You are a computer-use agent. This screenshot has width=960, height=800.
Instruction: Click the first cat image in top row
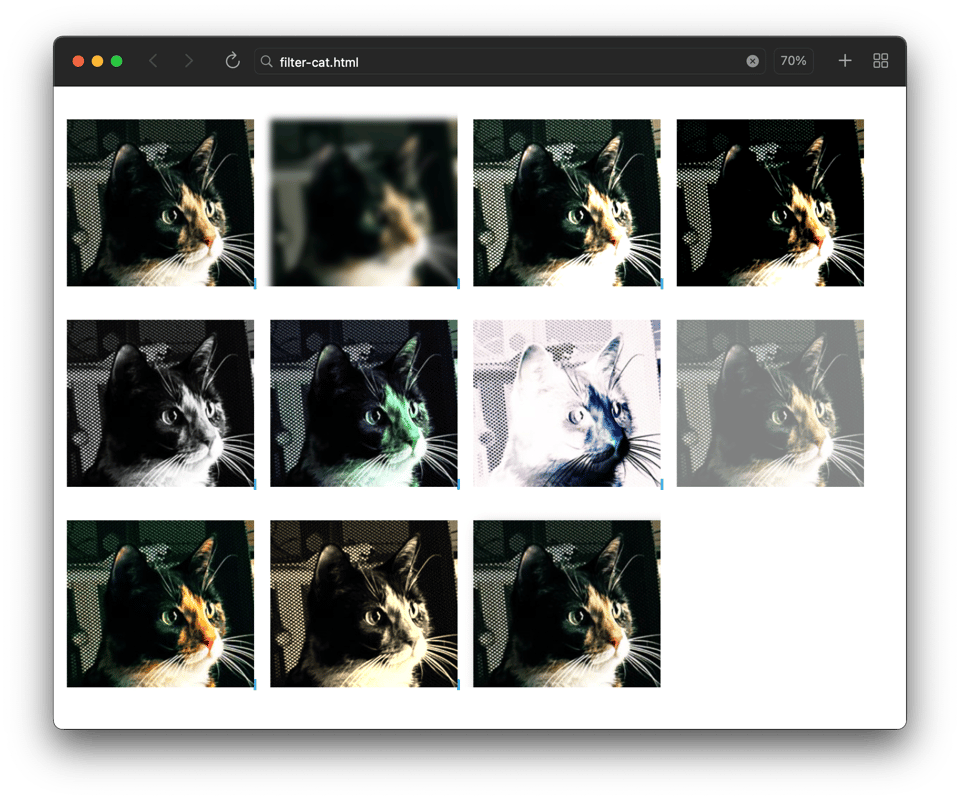point(160,203)
